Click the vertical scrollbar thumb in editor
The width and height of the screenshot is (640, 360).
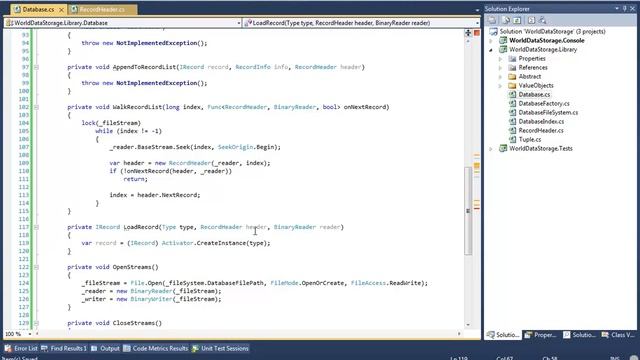(x=468, y=211)
